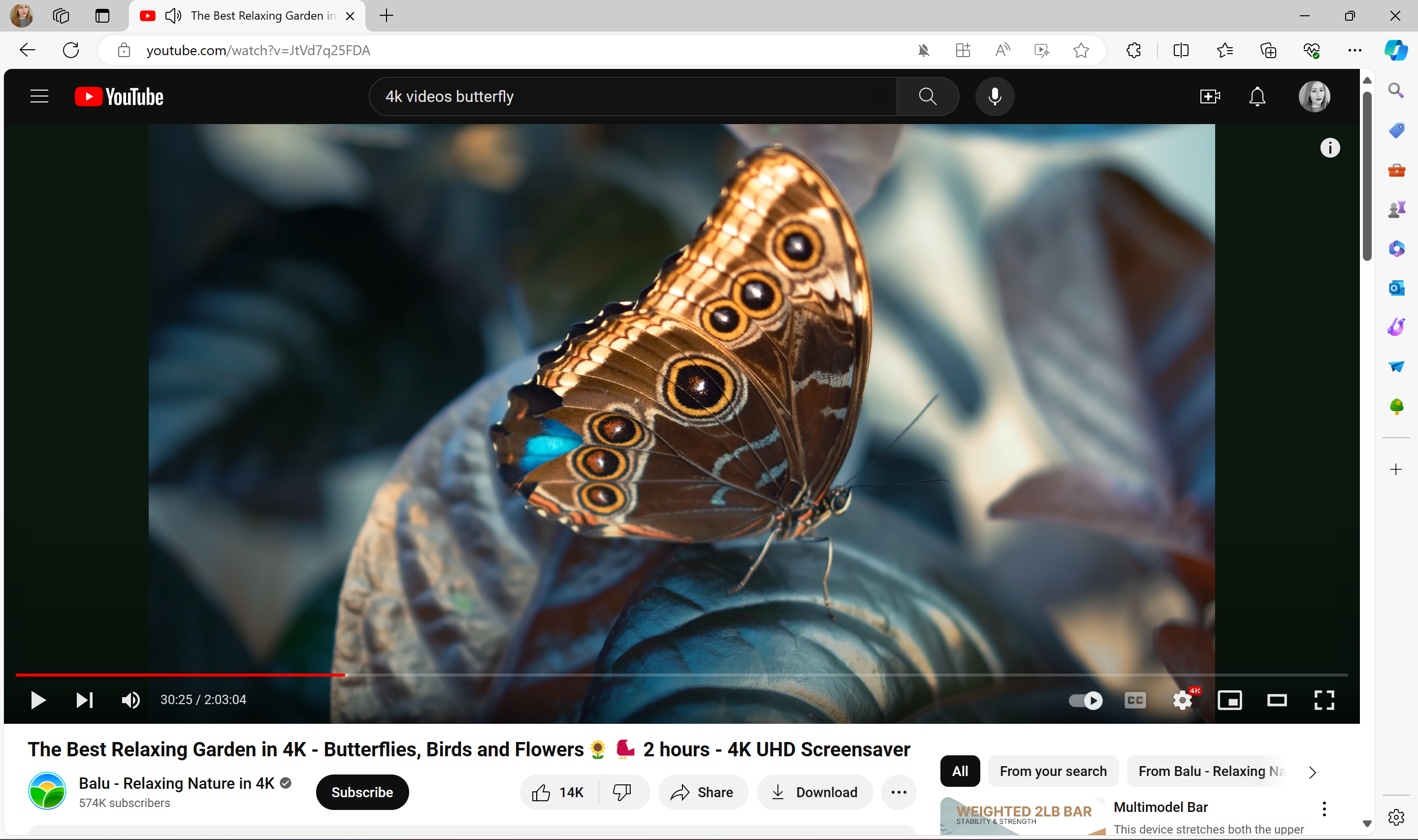This screenshot has width=1418, height=840.
Task: Click the Download button
Action: pyautogui.click(x=815, y=792)
